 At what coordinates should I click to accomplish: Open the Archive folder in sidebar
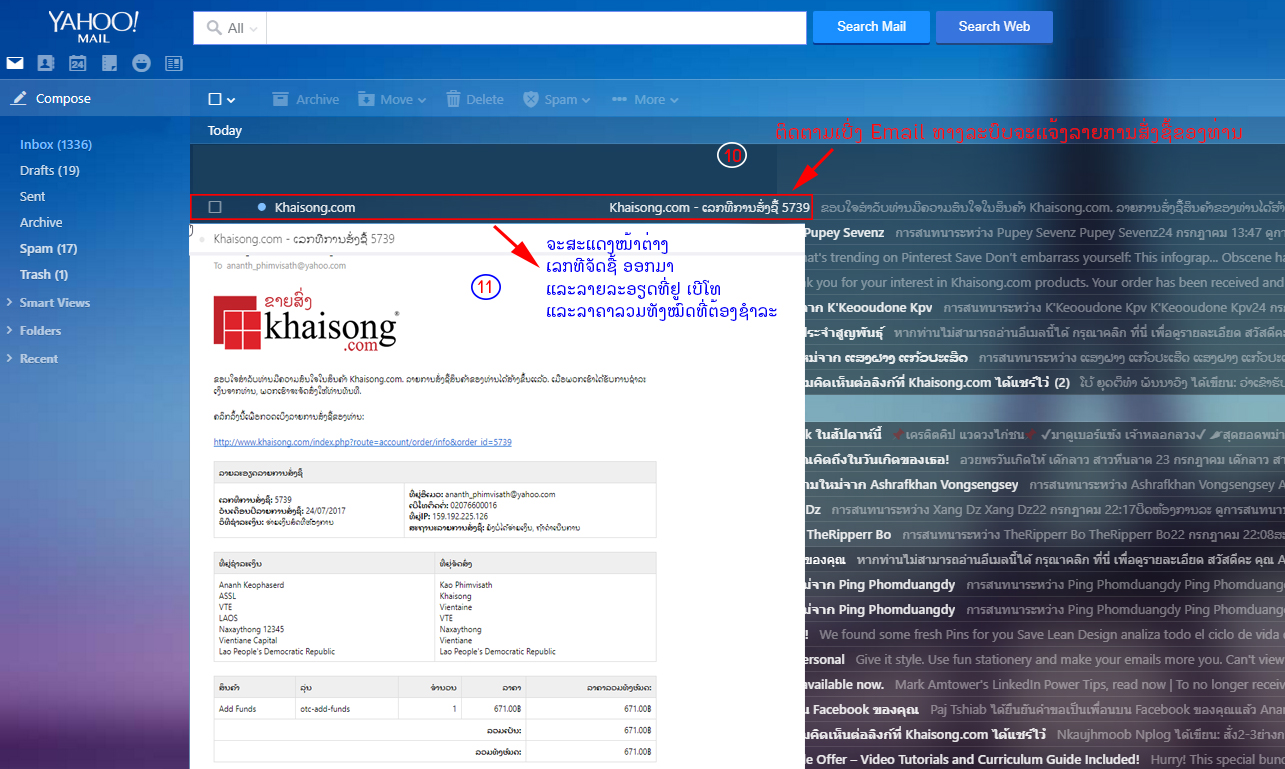tap(41, 222)
